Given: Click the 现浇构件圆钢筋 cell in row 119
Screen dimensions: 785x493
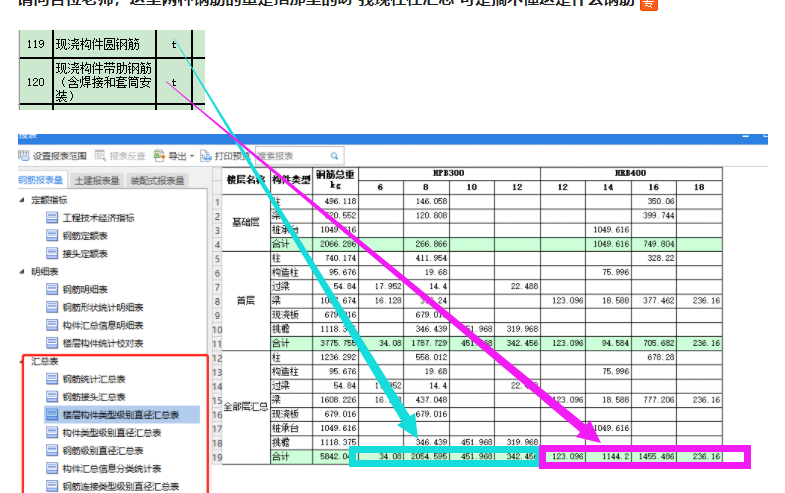Looking at the screenshot, I should (104, 44).
